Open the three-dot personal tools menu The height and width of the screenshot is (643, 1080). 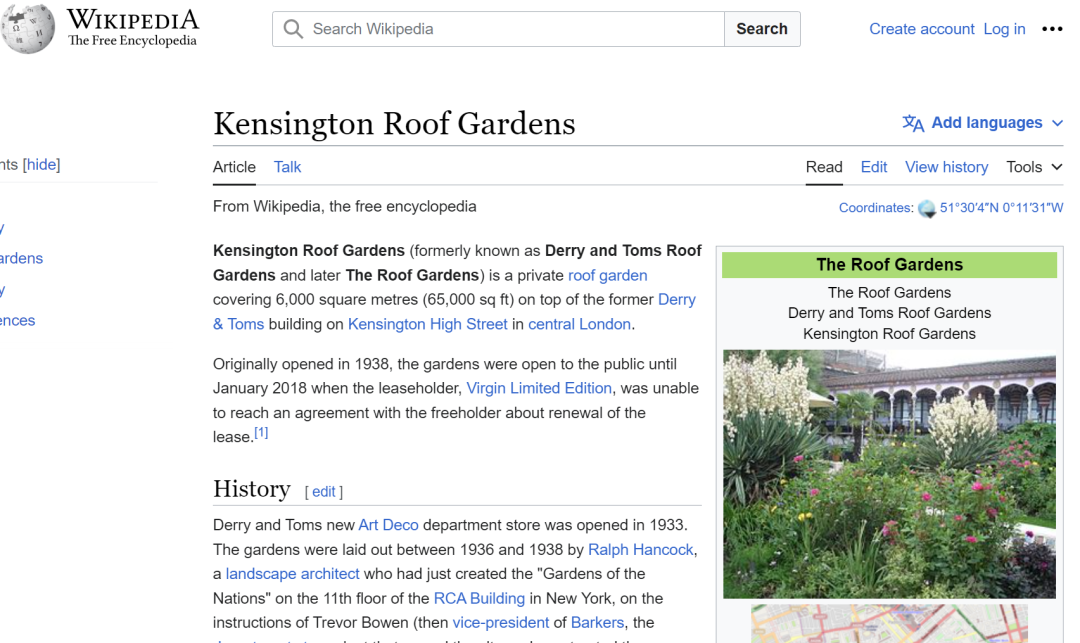[1052, 29]
